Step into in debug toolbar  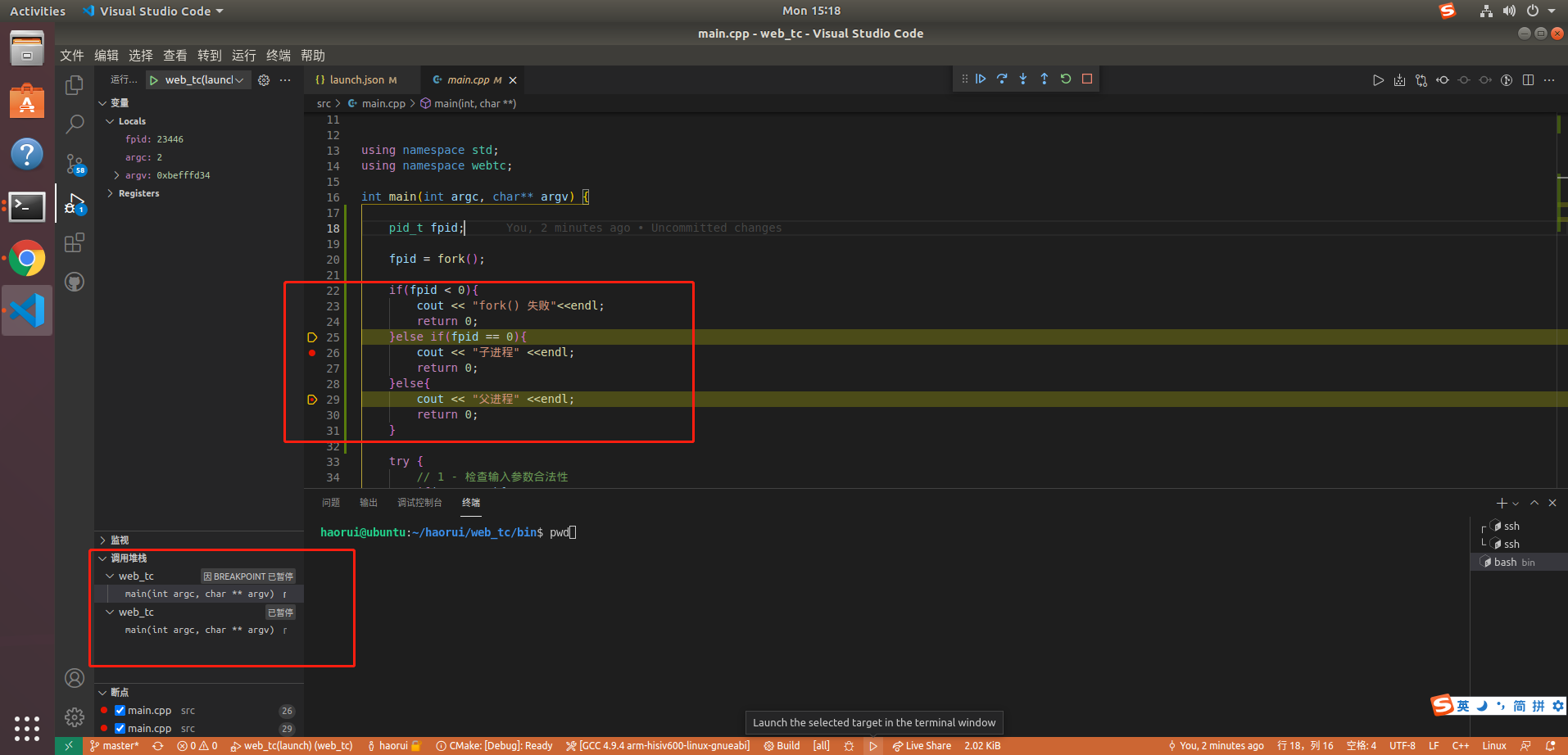click(x=1023, y=79)
